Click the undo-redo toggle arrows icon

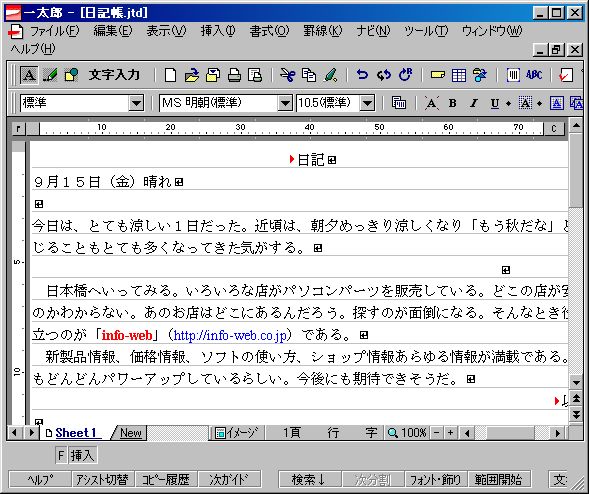coord(384,75)
